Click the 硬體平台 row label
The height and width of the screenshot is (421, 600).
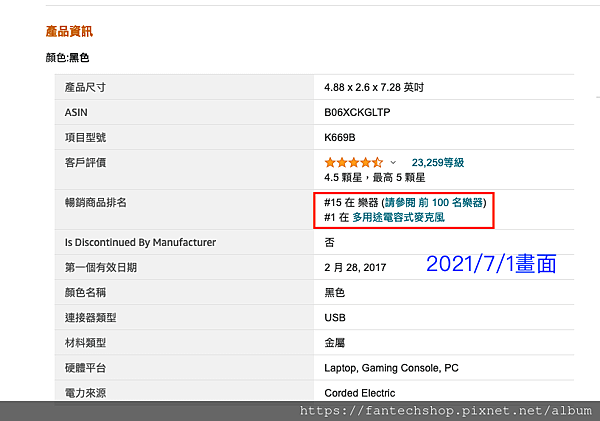[x=85, y=368]
